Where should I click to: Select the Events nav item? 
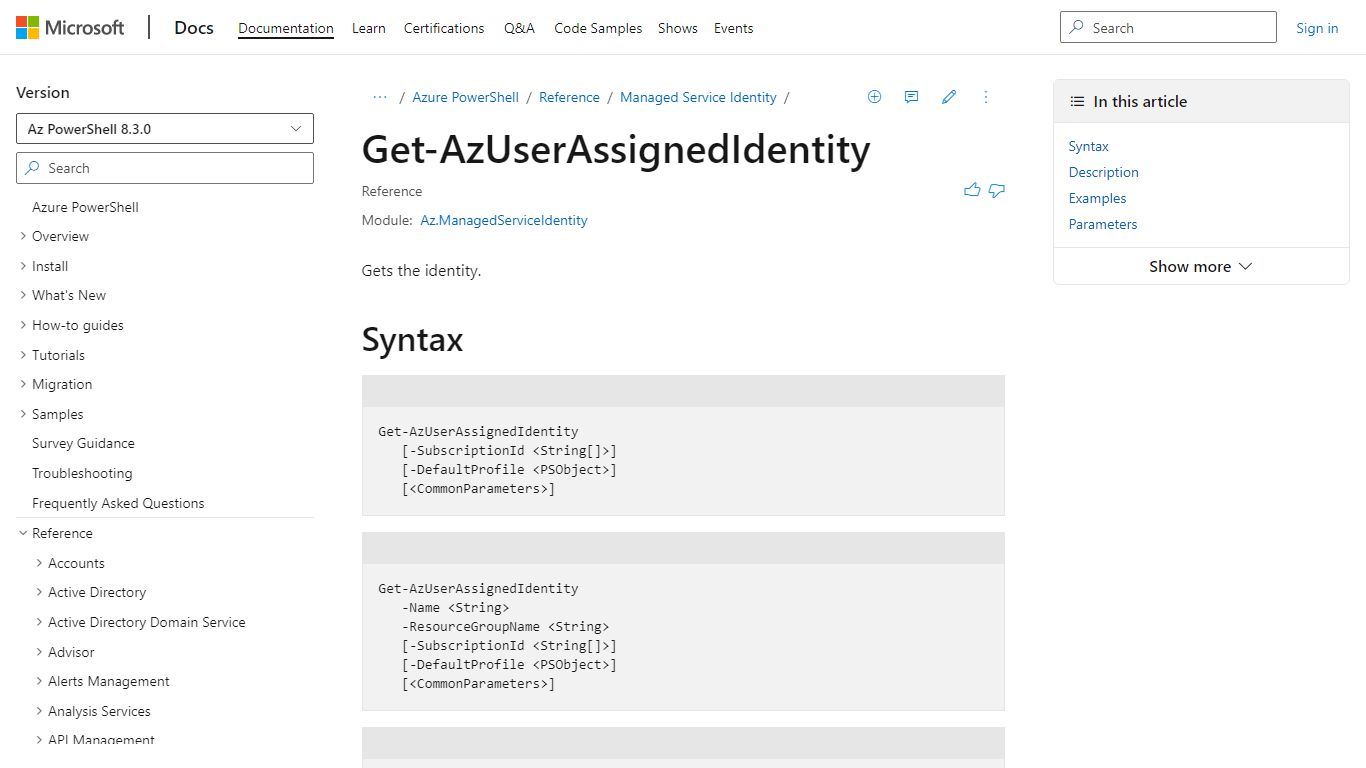point(733,28)
